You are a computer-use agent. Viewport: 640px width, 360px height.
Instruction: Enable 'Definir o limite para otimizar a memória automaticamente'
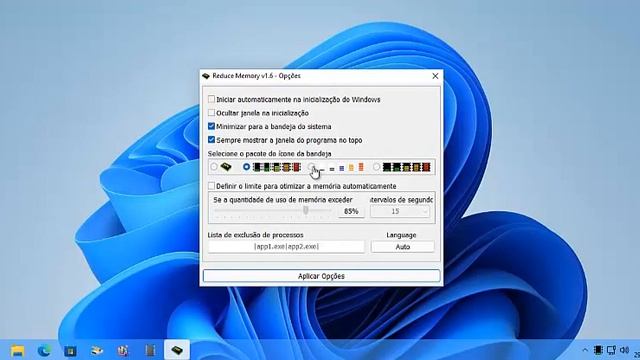point(211,186)
